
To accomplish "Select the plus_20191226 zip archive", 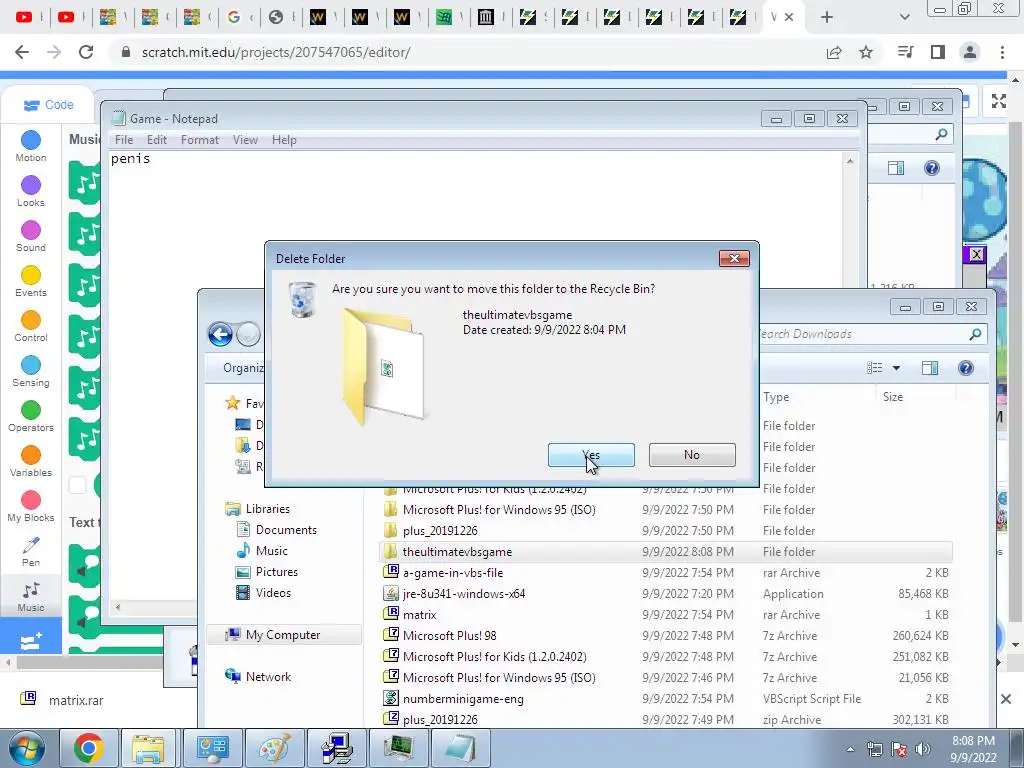I will tap(665, 720).
